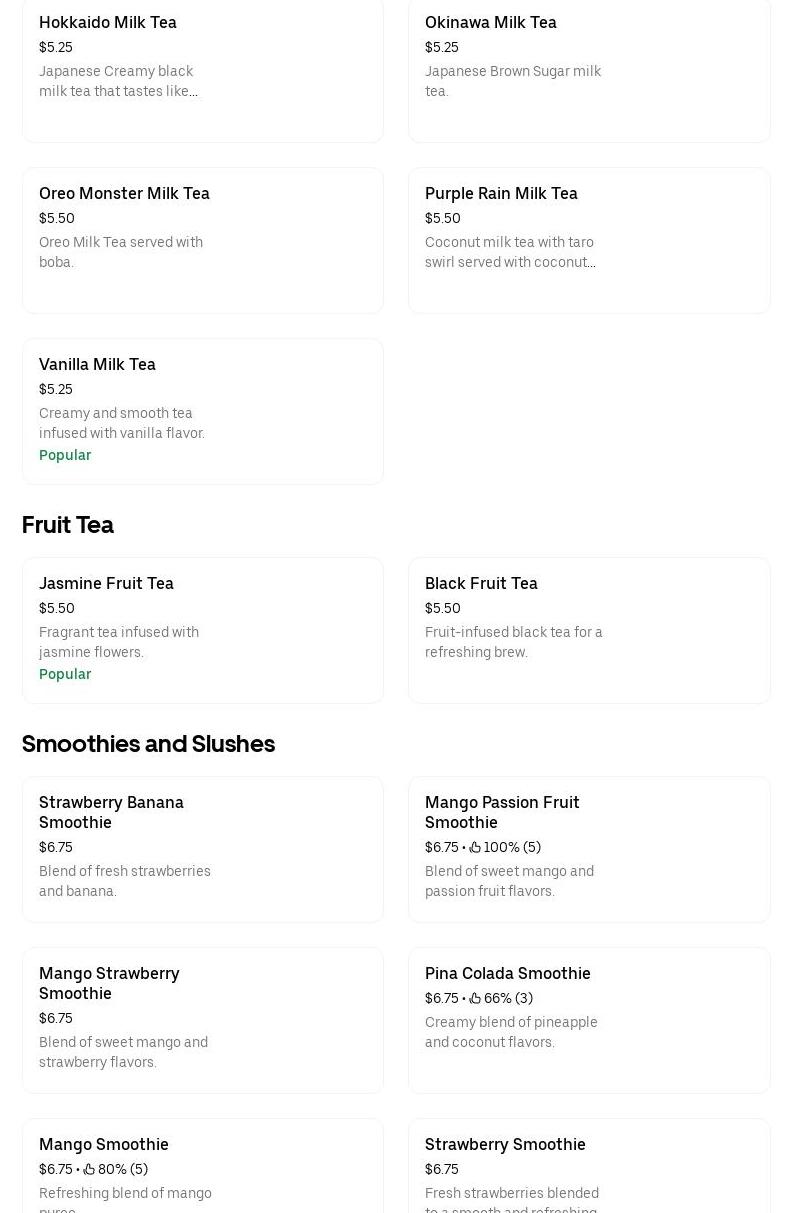Image resolution: width=804 pixels, height=1213 pixels.
Task: Open the Mango Strawberry Smoothie card
Action: 203,1020
